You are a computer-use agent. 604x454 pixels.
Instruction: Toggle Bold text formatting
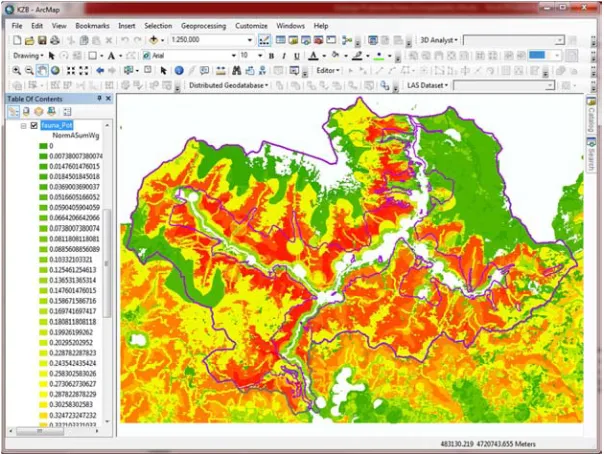(271, 56)
